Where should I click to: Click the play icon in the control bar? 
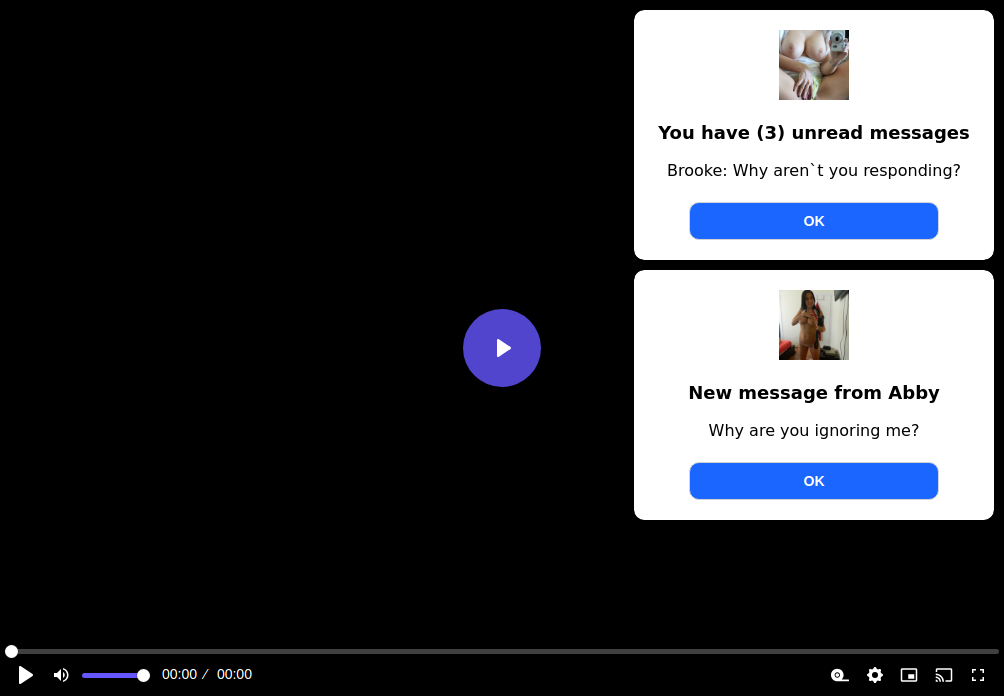26,675
